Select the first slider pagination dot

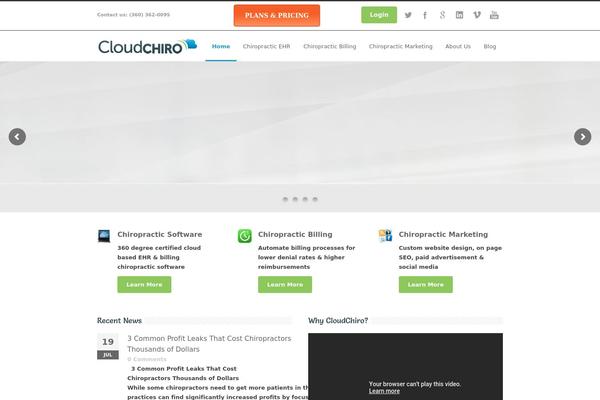285,199
